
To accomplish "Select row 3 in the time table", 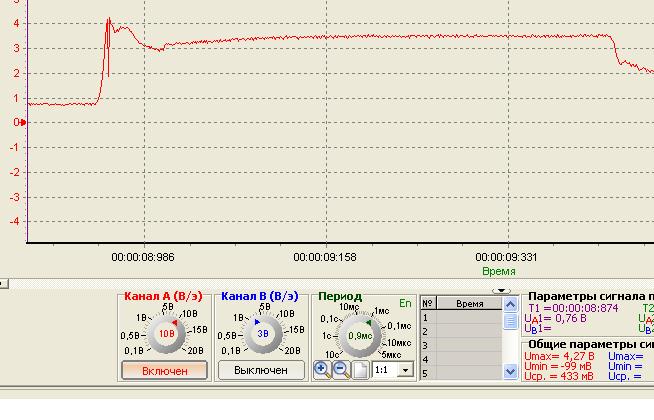I will click(x=461, y=345).
